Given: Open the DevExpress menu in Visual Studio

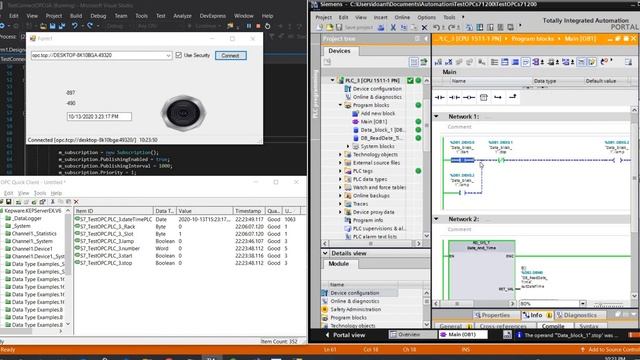Looking at the screenshot, I should (x=212, y=16).
